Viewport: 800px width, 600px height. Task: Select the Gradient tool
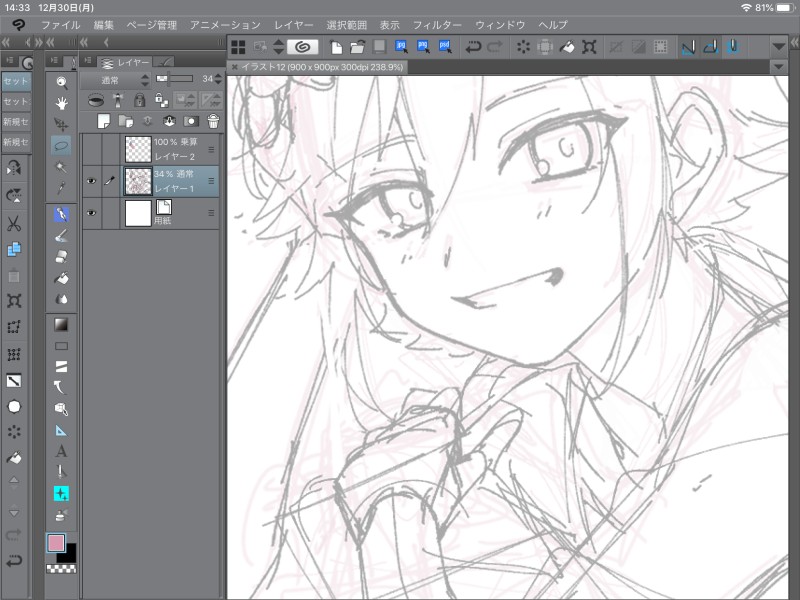point(61,324)
